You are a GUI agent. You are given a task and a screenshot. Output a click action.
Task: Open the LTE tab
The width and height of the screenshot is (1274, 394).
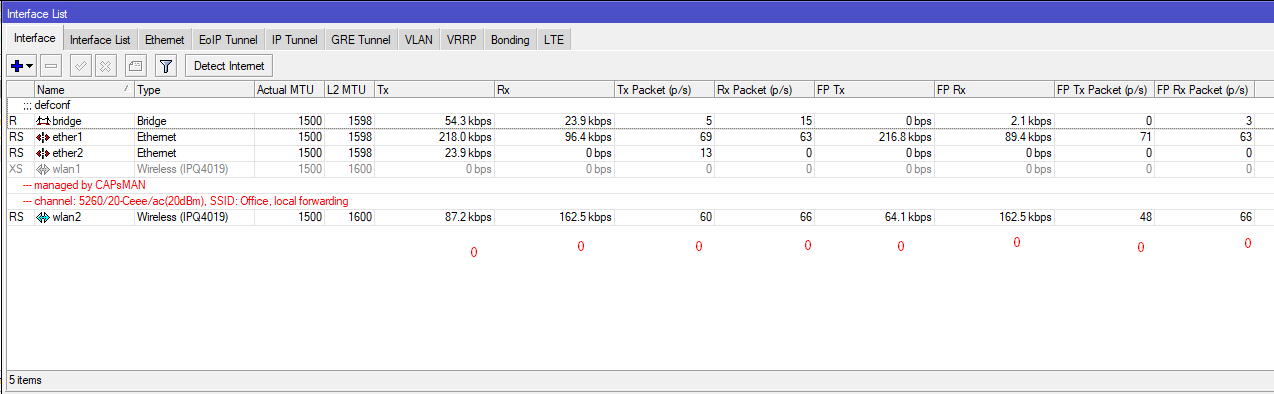click(553, 39)
